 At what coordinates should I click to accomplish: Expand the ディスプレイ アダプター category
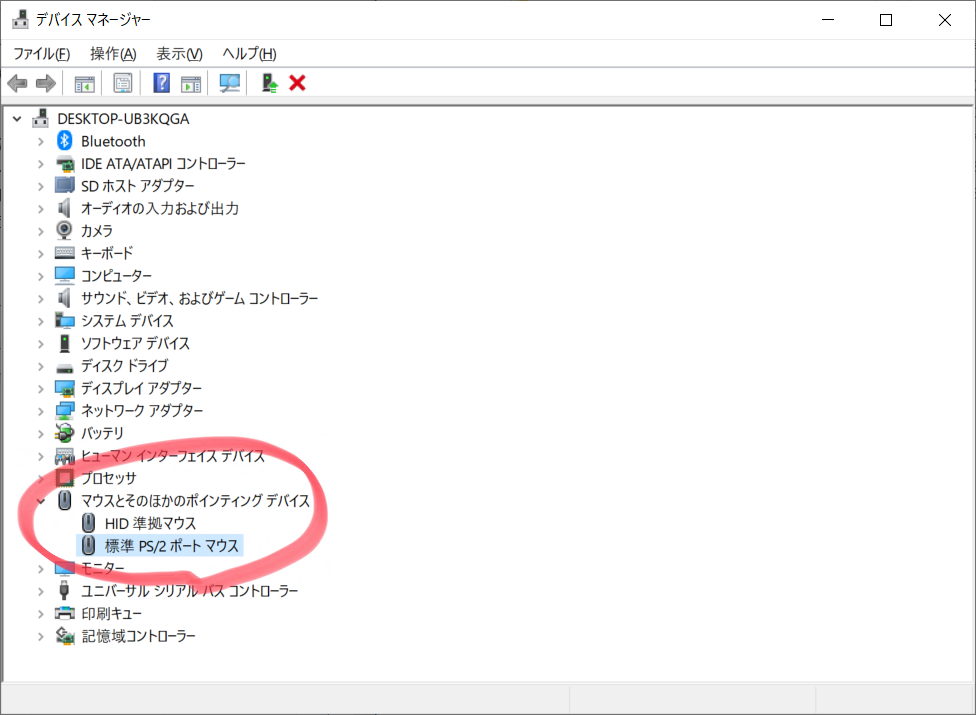40,389
